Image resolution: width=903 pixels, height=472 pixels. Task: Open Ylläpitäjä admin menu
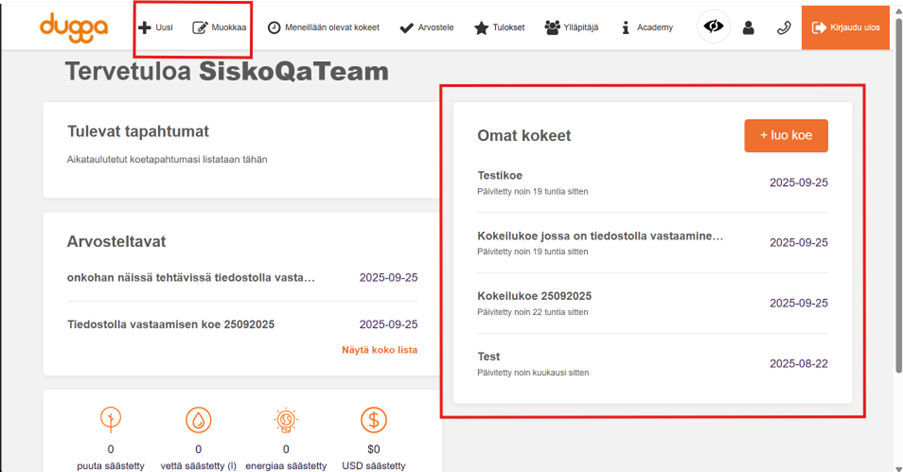pos(571,28)
